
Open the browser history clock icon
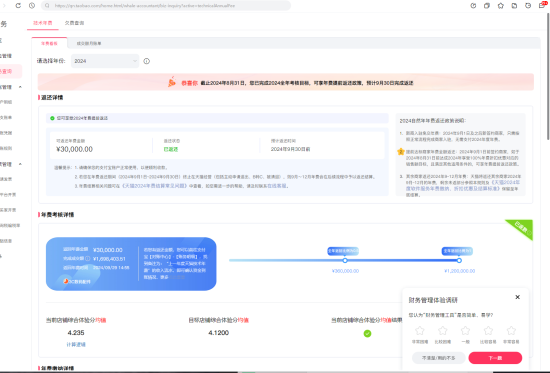click(32, 6)
